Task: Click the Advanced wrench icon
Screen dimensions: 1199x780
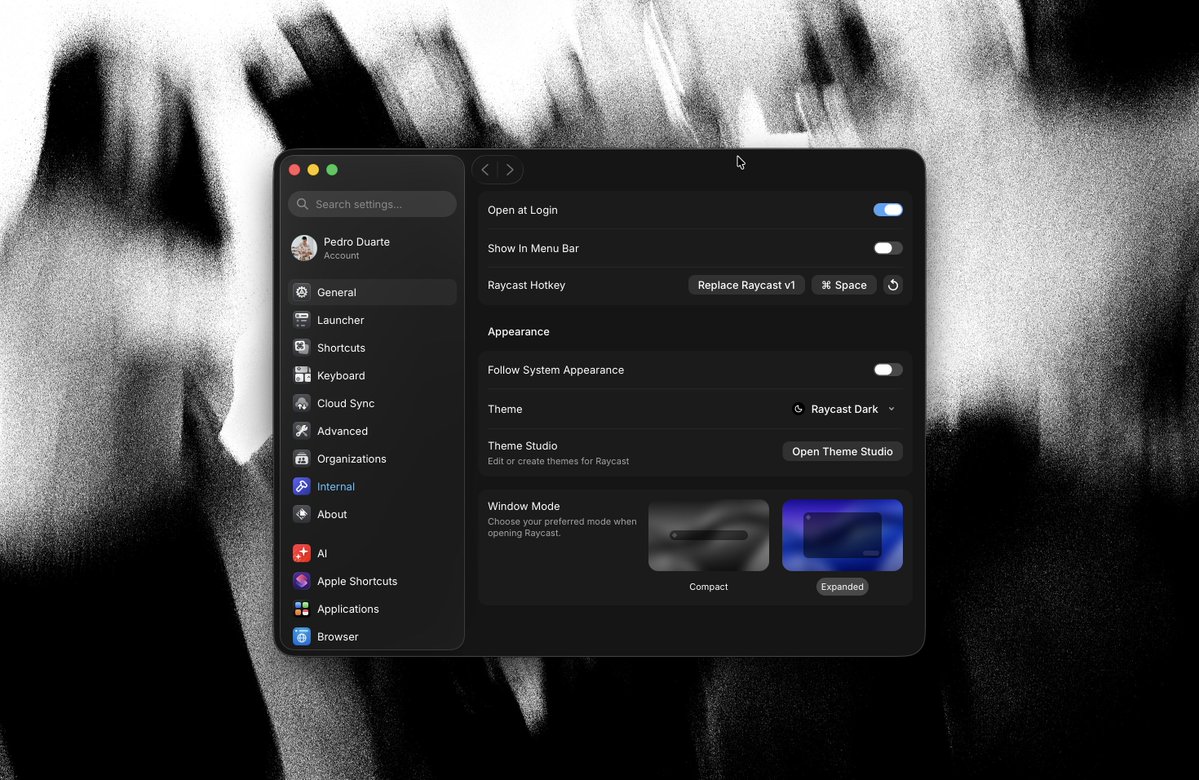Action: tap(302, 431)
